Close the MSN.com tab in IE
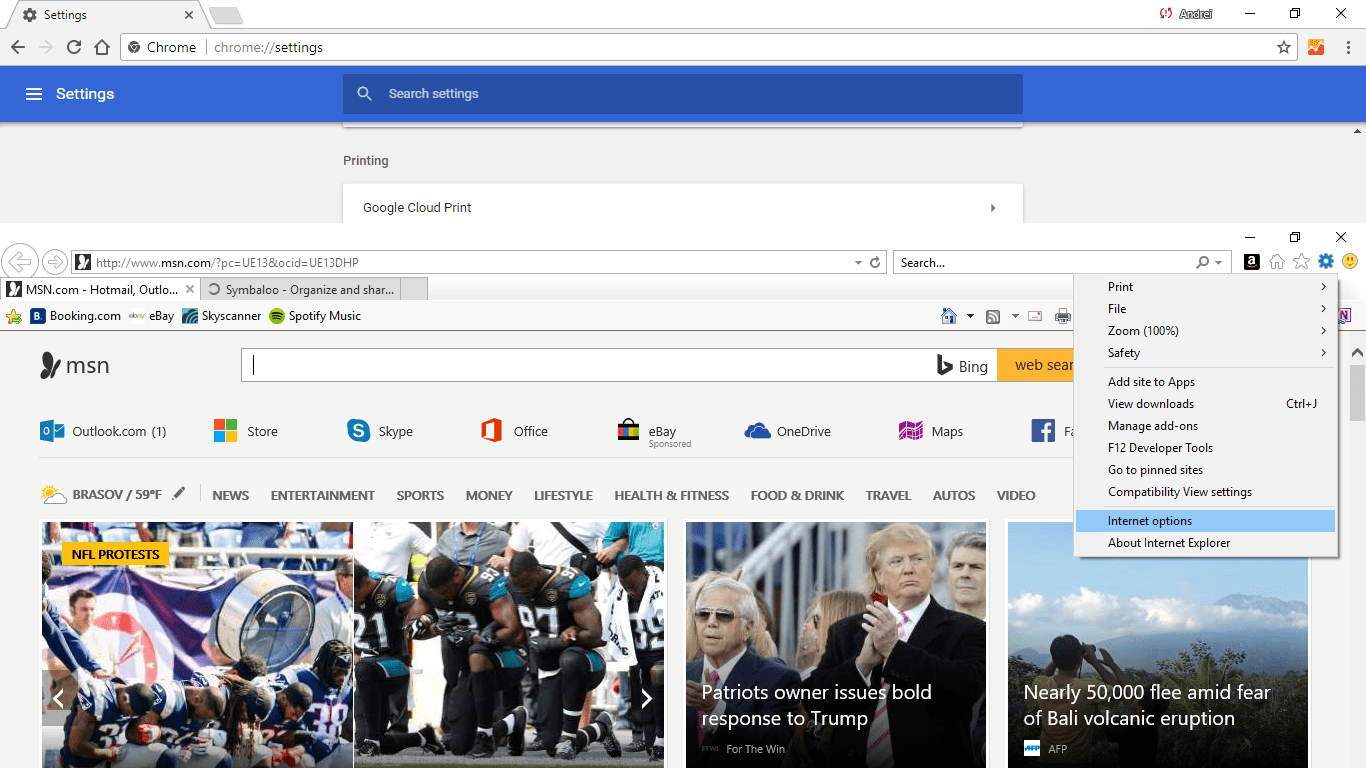 tap(190, 290)
